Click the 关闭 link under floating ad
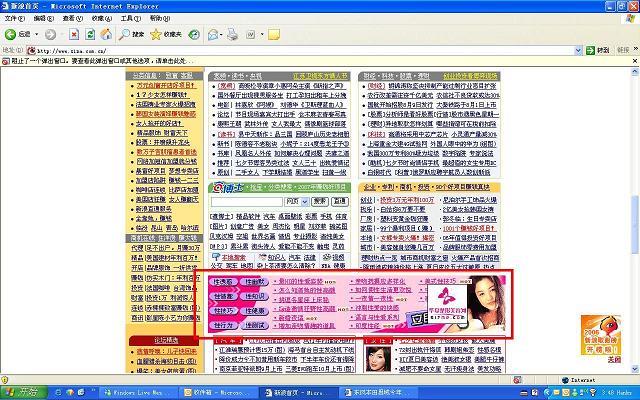This screenshot has height=400, width=640. [614, 360]
